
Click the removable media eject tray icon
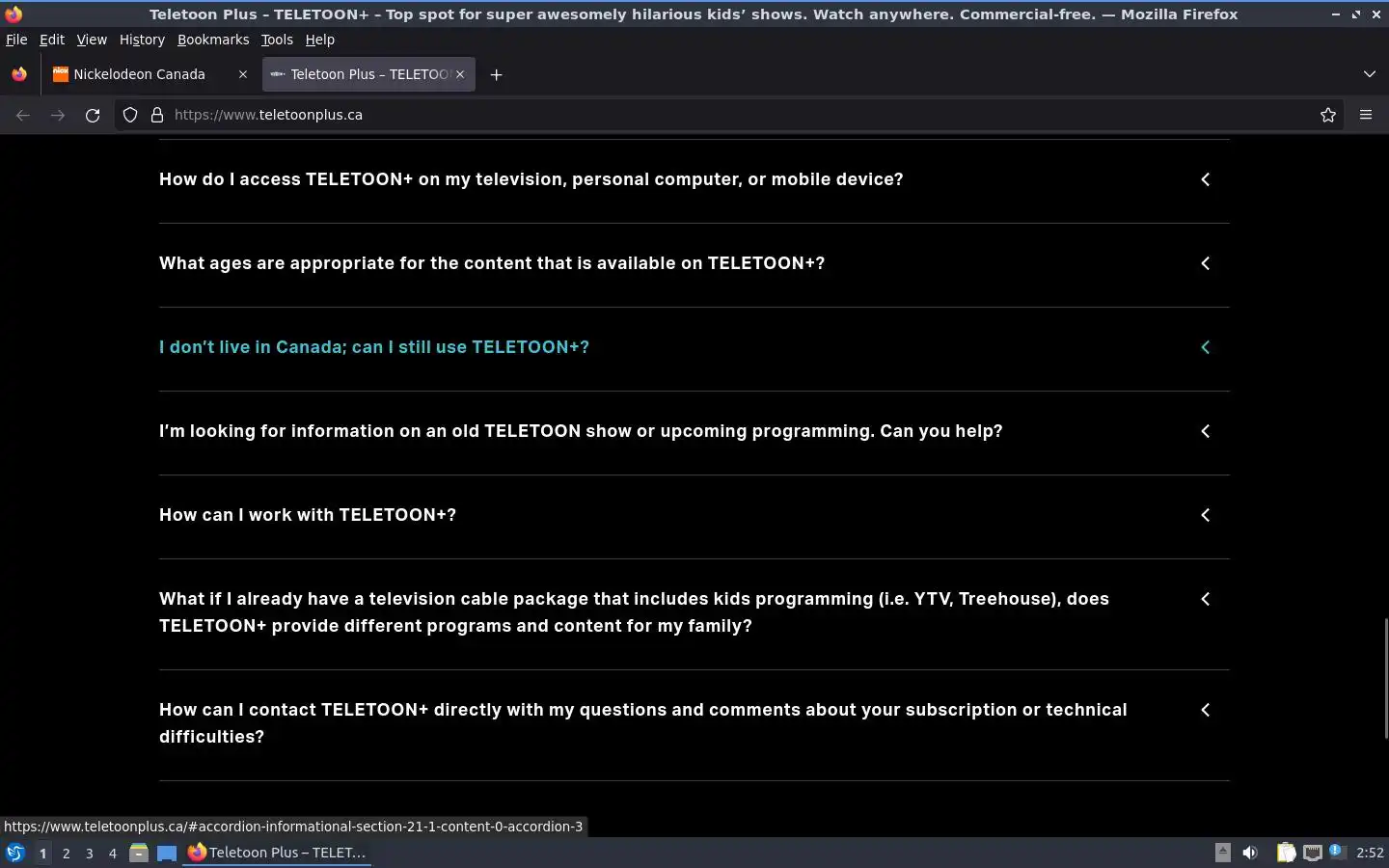coord(1222,852)
